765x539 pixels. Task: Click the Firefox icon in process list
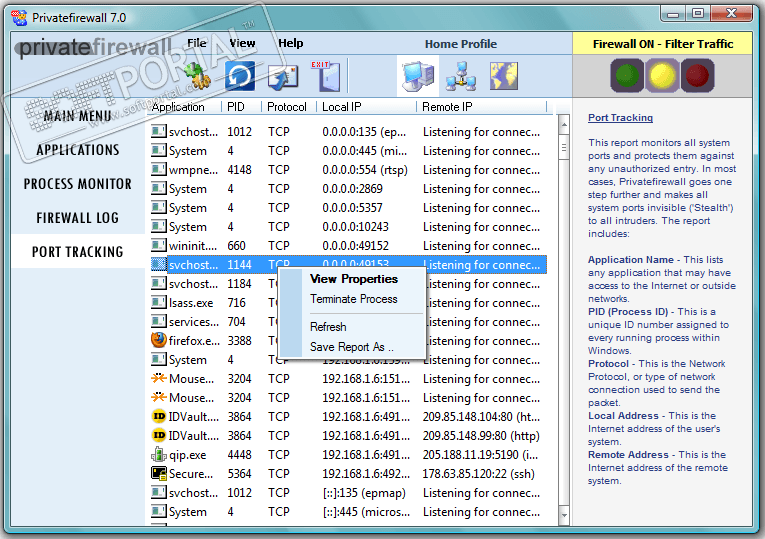[x=159, y=340]
